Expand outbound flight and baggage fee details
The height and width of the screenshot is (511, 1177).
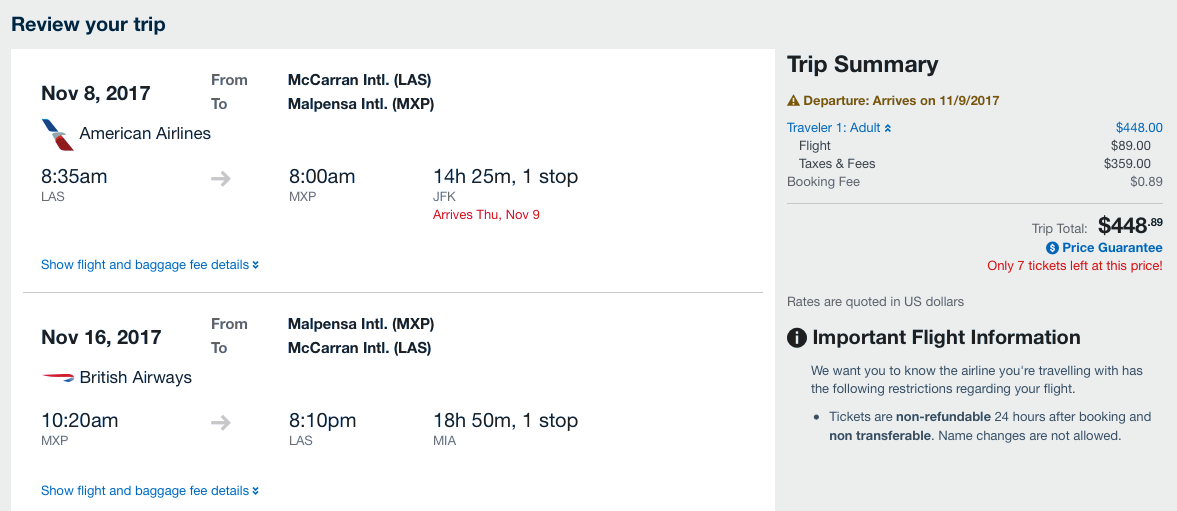pos(150,265)
